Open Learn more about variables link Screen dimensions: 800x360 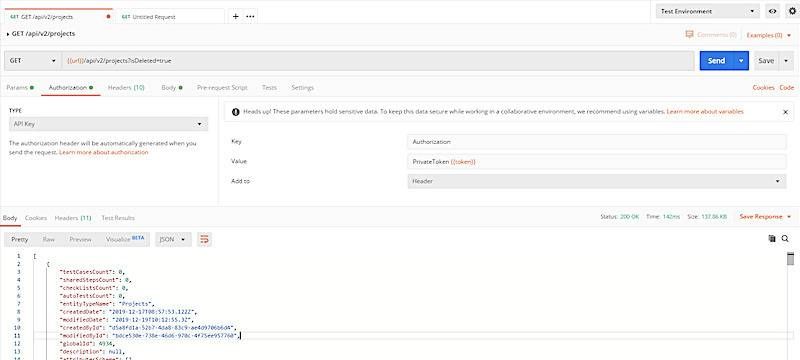705,111
